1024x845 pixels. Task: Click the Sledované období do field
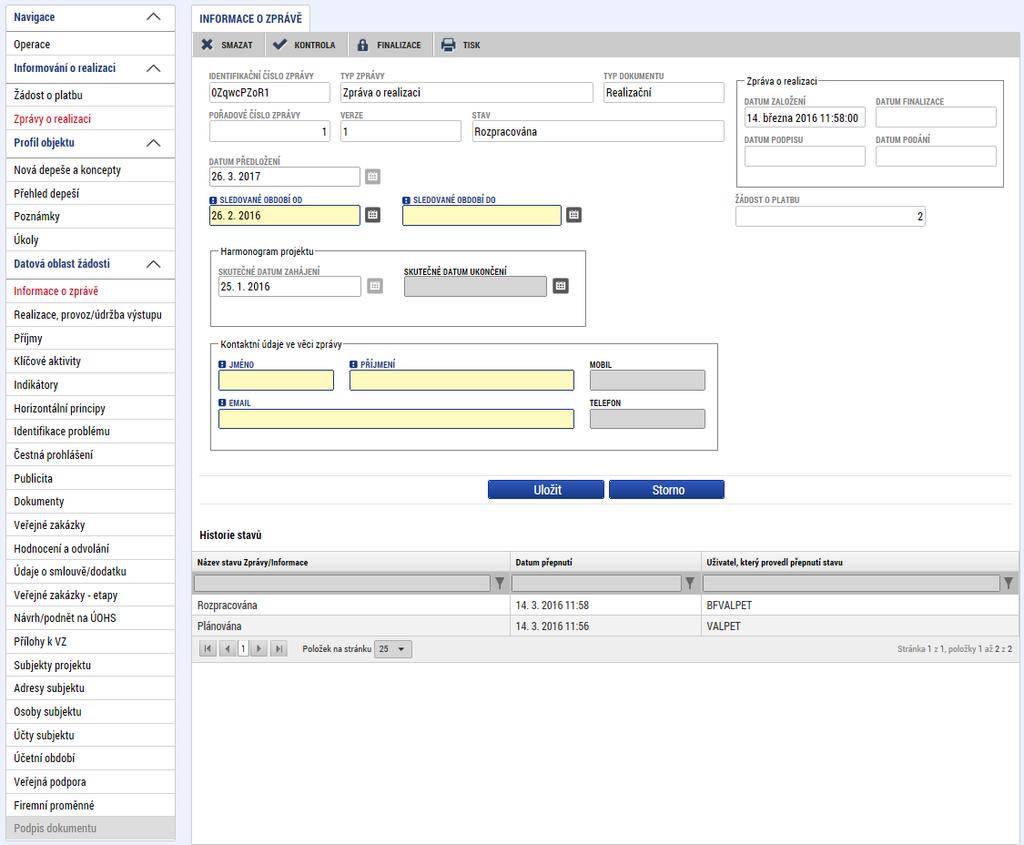[x=481, y=215]
